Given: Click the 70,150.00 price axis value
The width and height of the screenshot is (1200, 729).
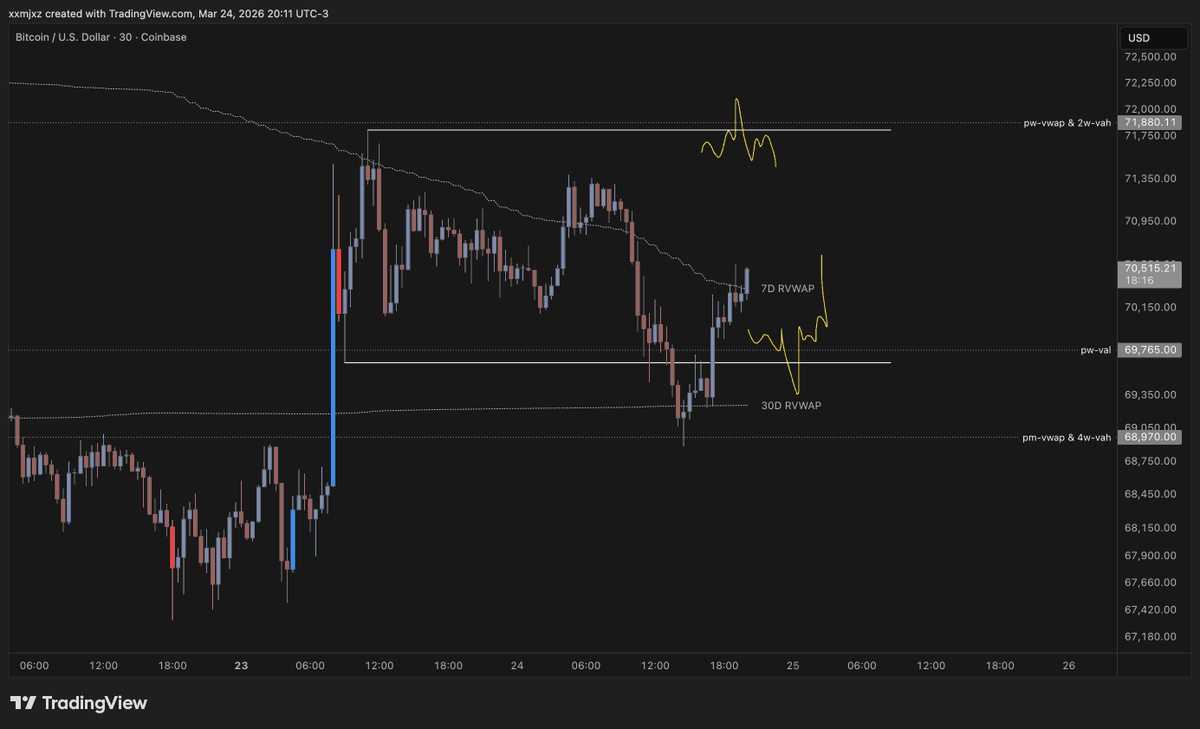Looking at the screenshot, I should [x=1150, y=308].
